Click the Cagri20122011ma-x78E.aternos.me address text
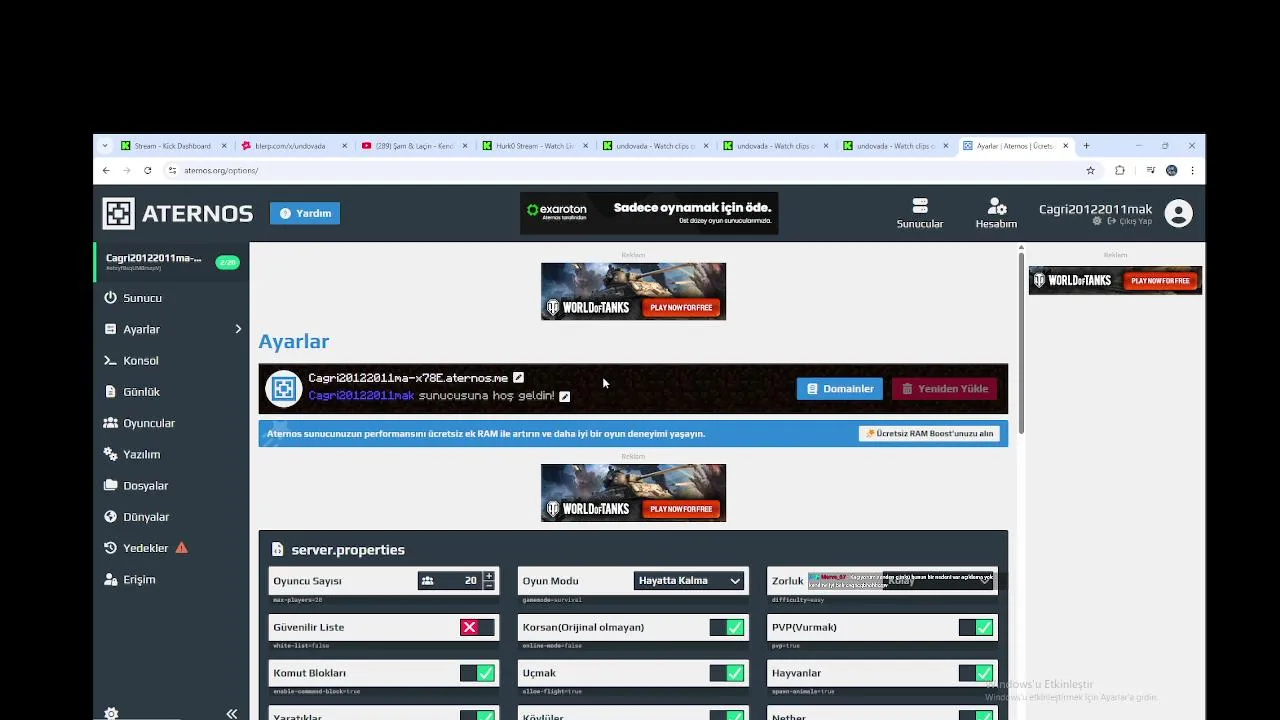The image size is (1280, 720). tap(408, 378)
